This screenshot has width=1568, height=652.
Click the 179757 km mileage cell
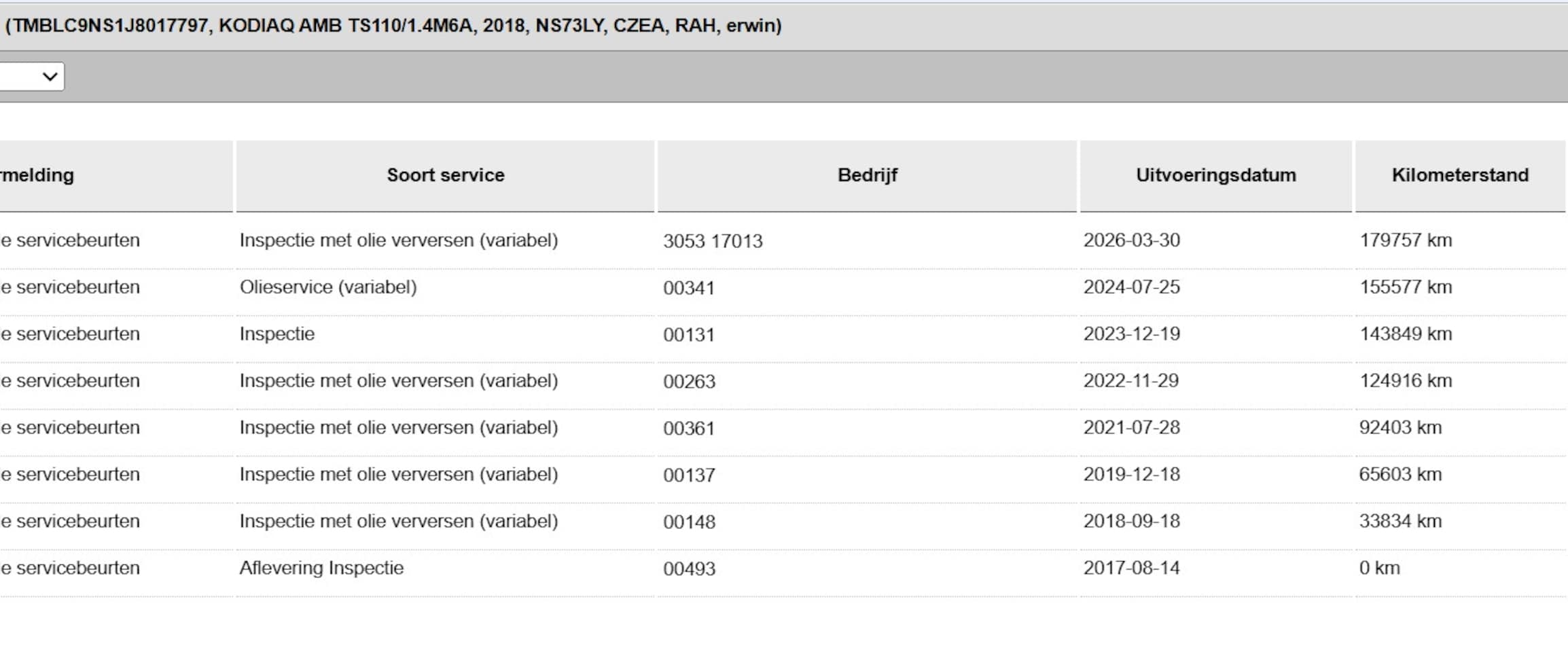[x=1406, y=240]
